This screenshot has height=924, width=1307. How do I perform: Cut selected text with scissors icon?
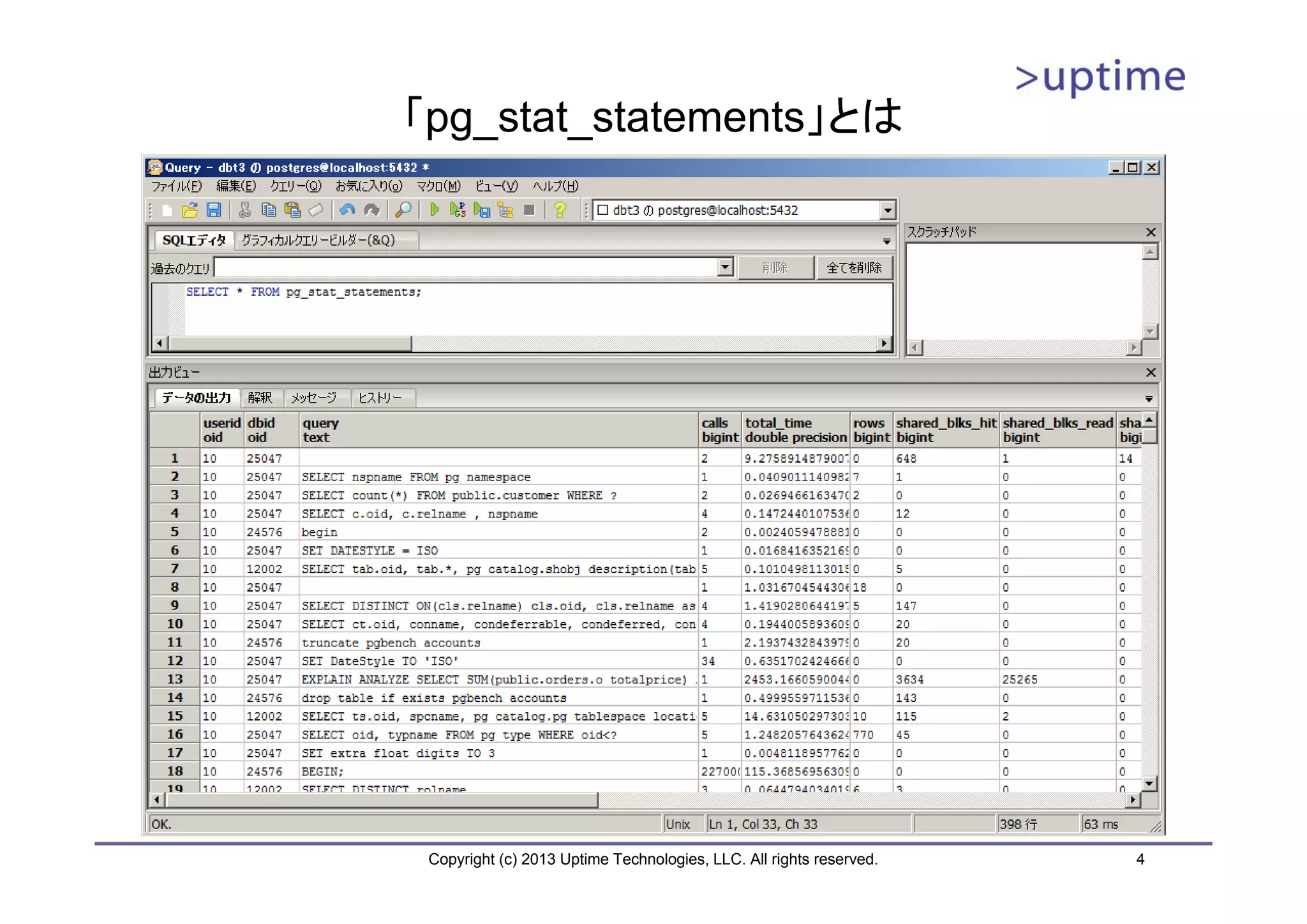click(244, 210)
